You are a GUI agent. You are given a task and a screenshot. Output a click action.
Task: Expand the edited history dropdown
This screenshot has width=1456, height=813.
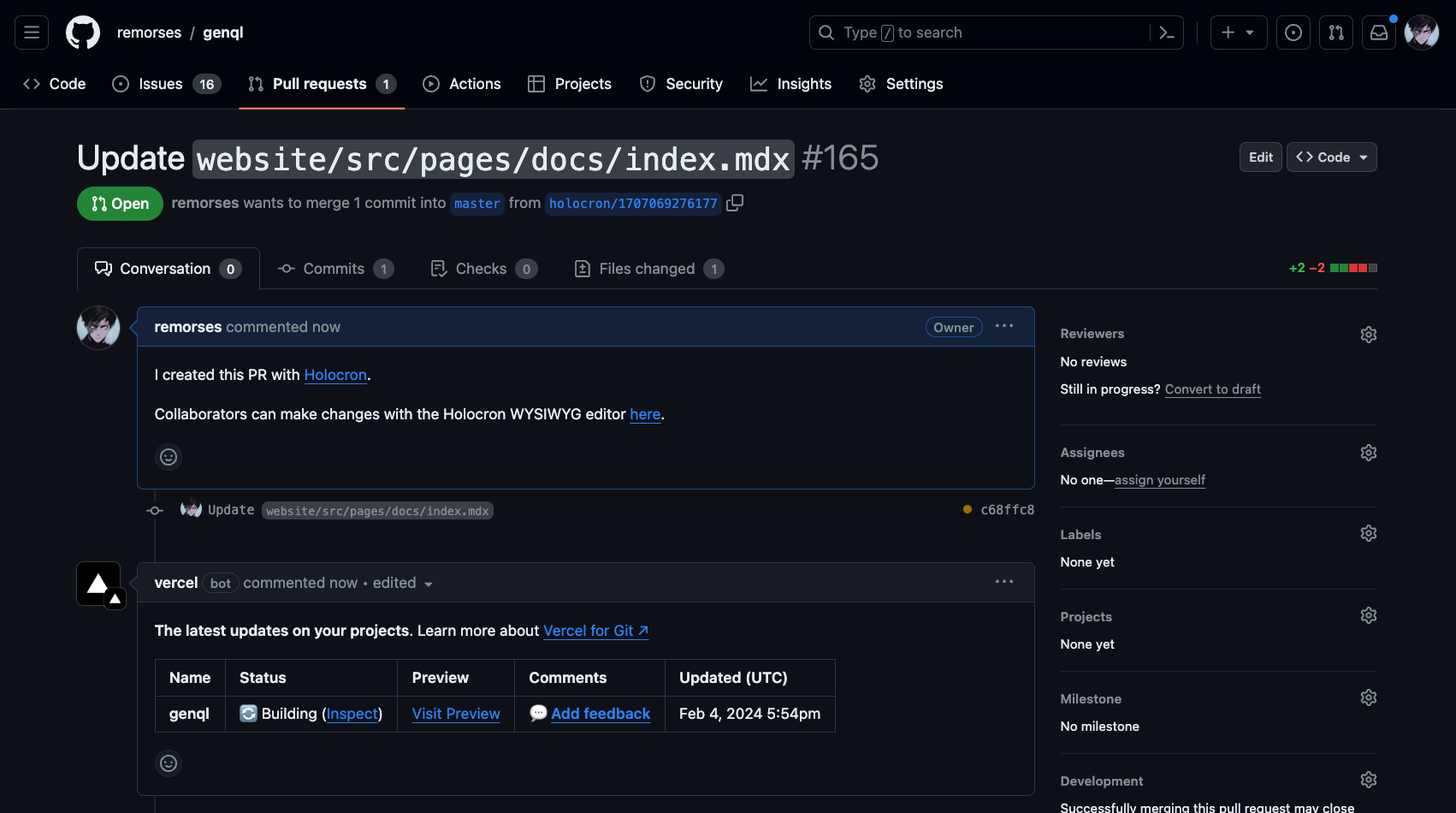point(404,583)
